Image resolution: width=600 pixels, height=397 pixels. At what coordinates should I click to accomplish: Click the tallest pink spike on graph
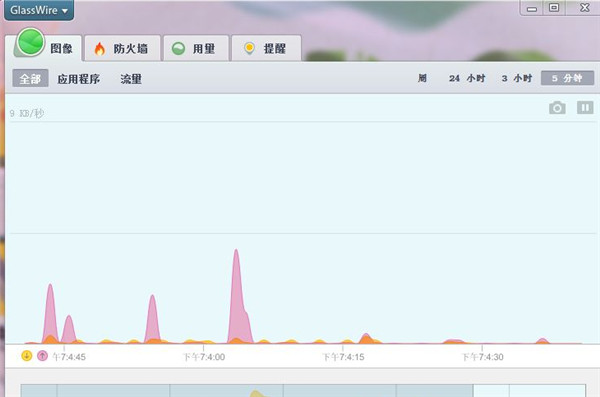237,295
